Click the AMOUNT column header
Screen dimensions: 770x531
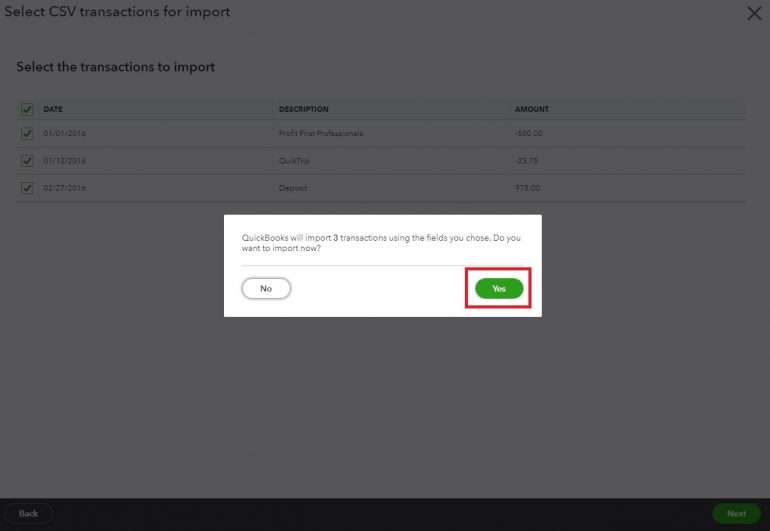pyautogui.click(x=531, y=109)
